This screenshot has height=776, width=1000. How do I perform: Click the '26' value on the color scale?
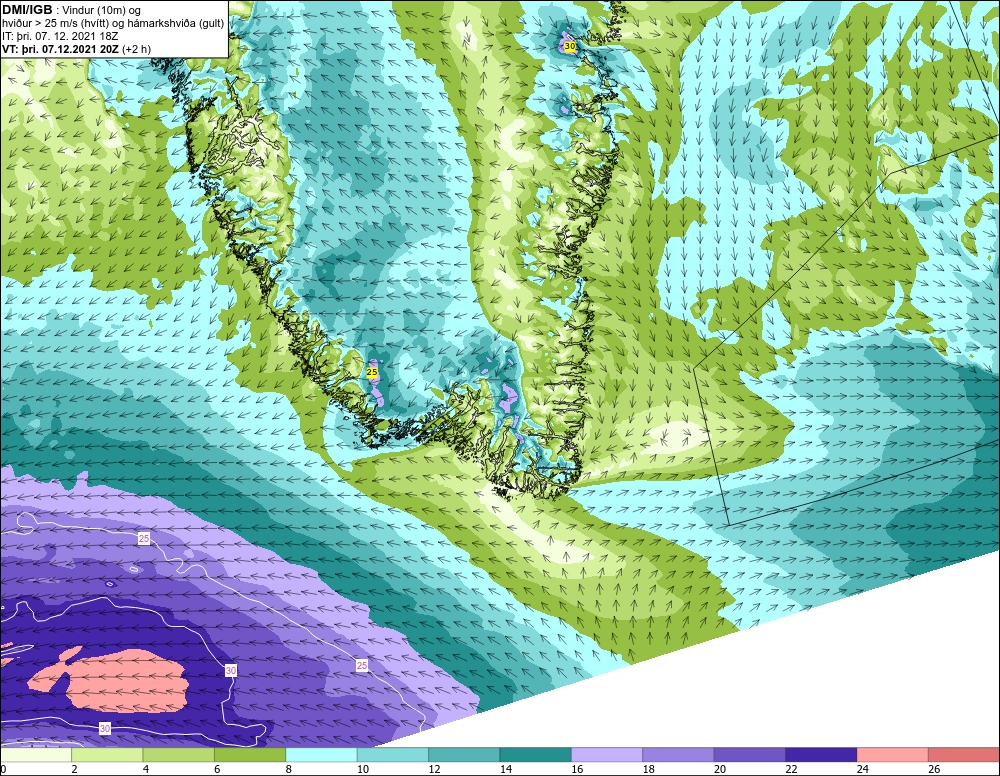click(934, 769)
